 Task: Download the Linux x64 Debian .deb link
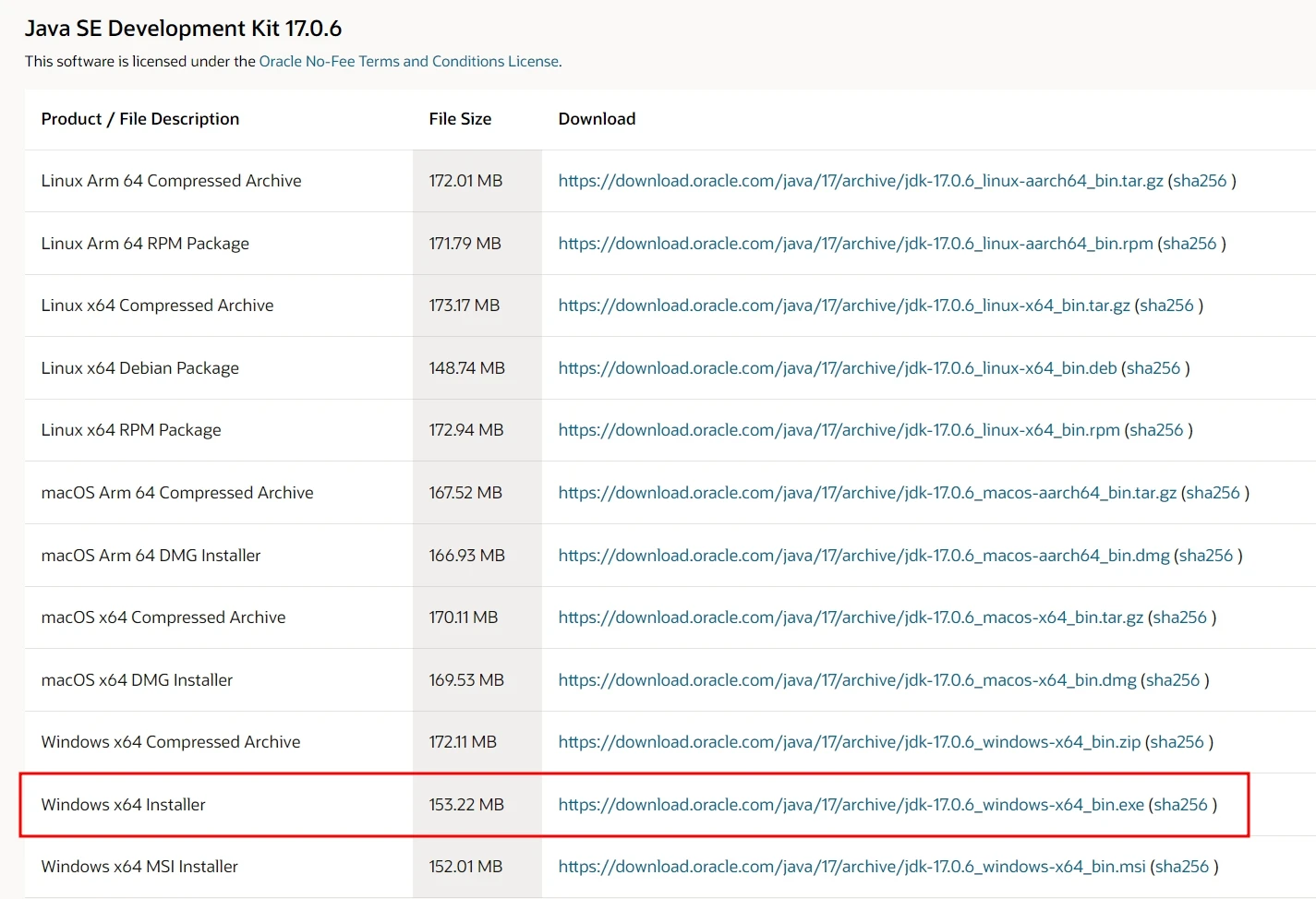point(838,368)
